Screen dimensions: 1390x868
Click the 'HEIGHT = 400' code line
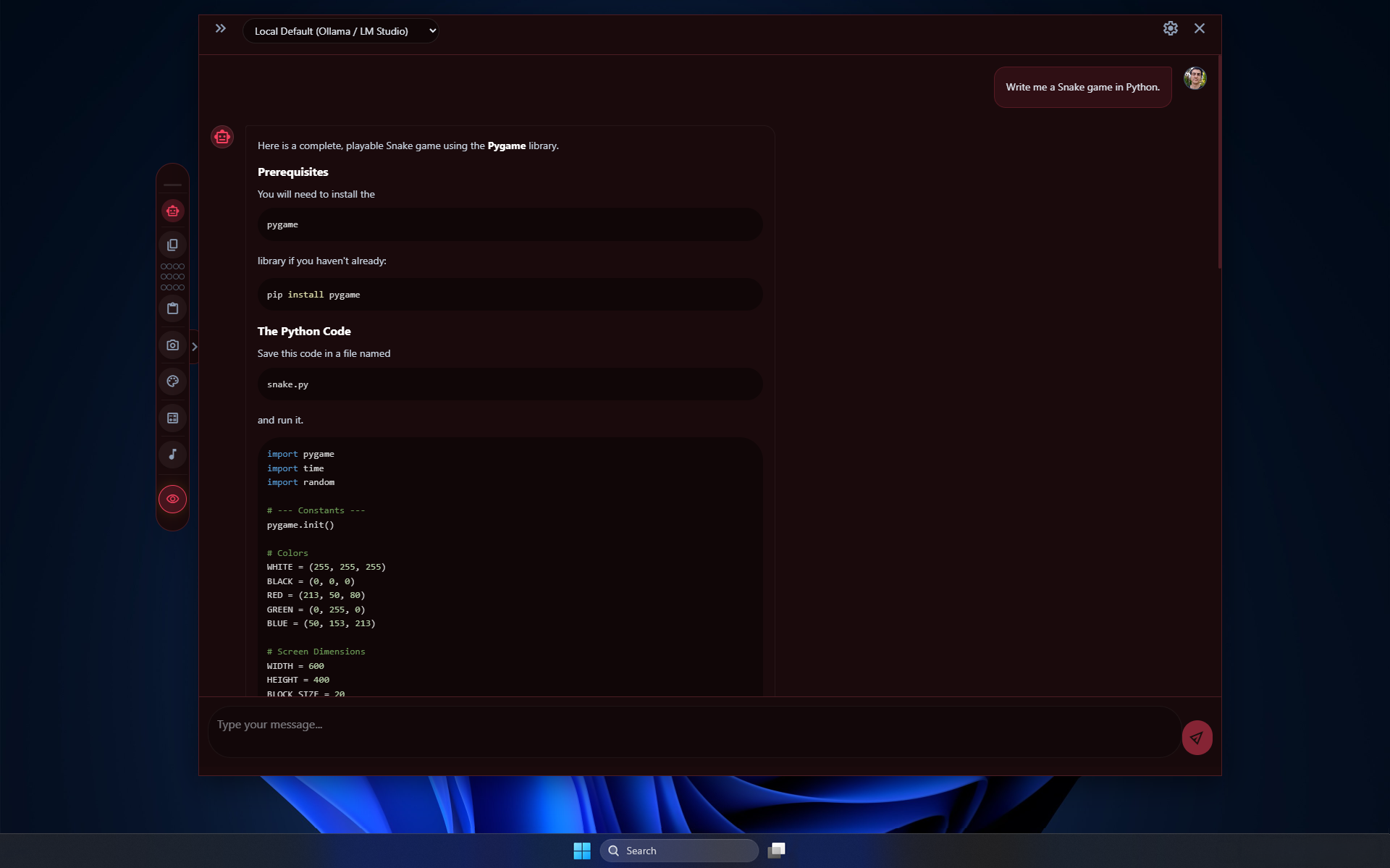tap(298, 680)
